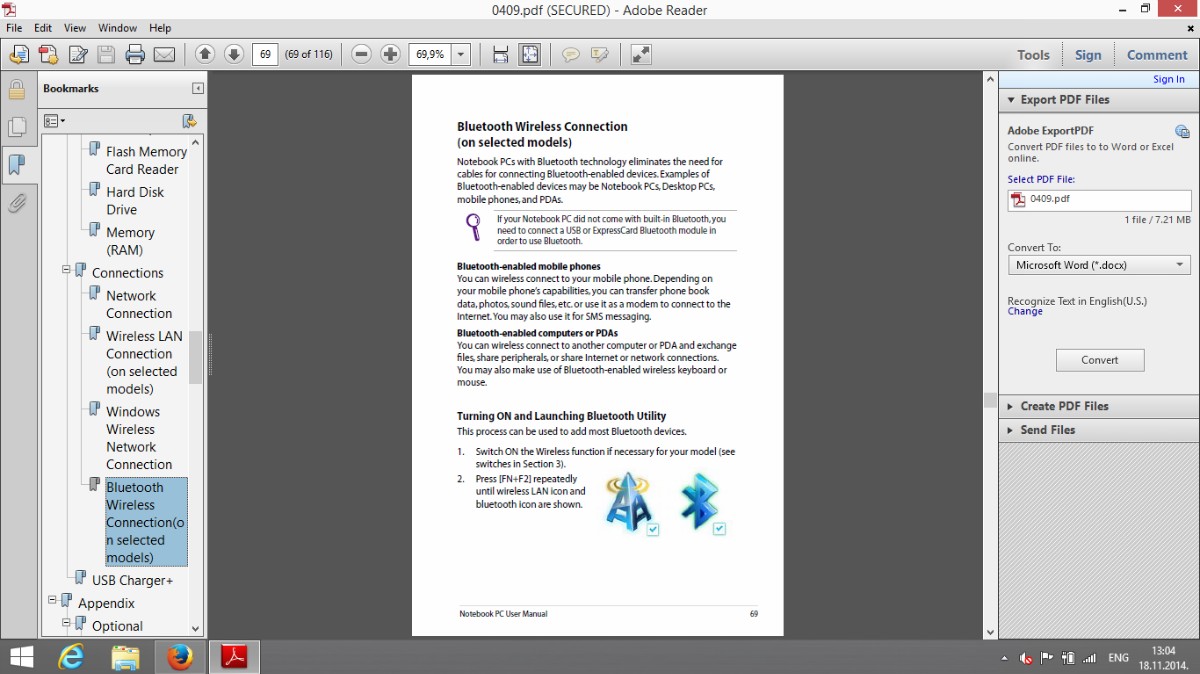Click the page number input field

265,55
